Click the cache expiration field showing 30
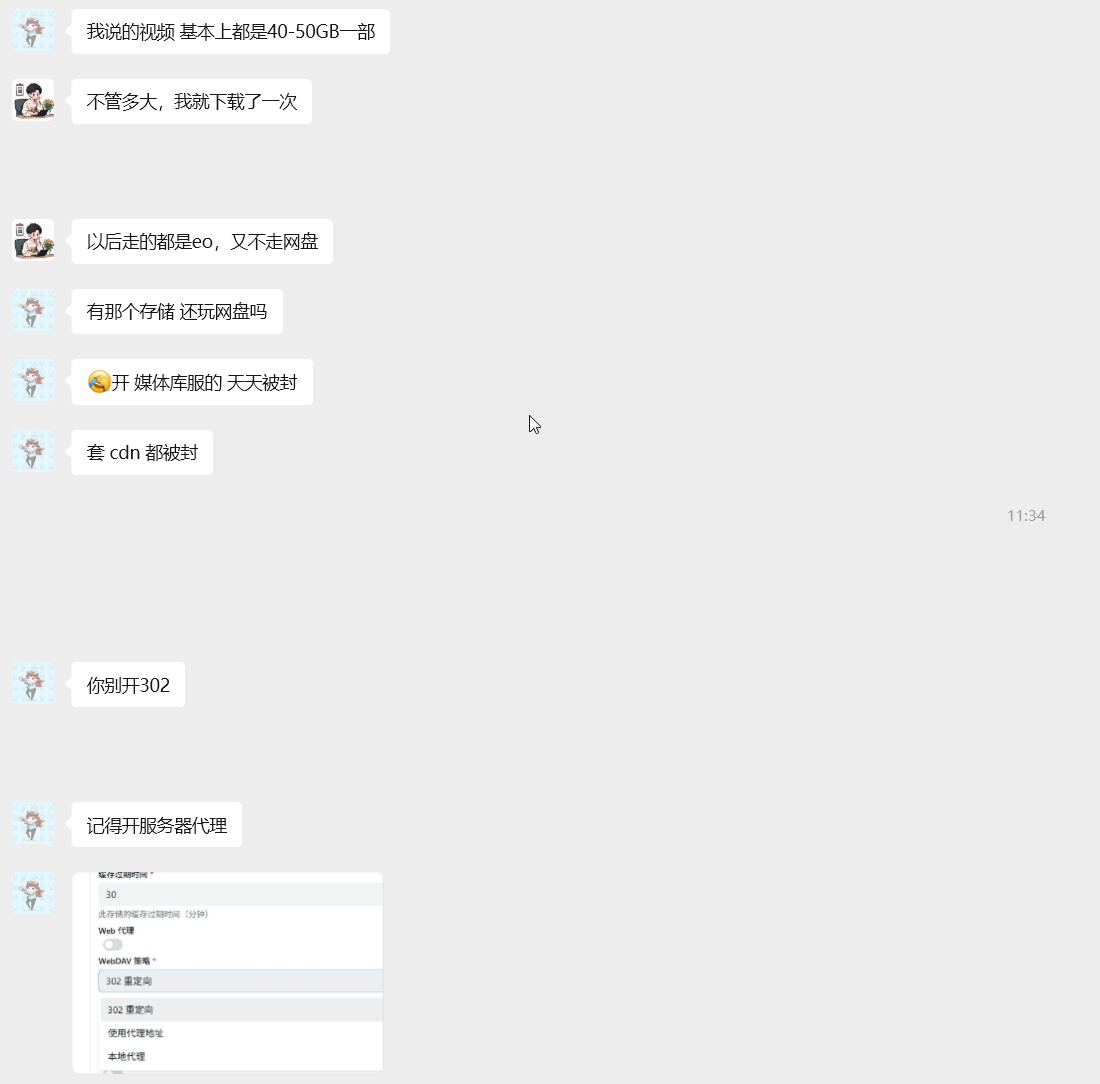1100x1084 pixels. (241, 895)
